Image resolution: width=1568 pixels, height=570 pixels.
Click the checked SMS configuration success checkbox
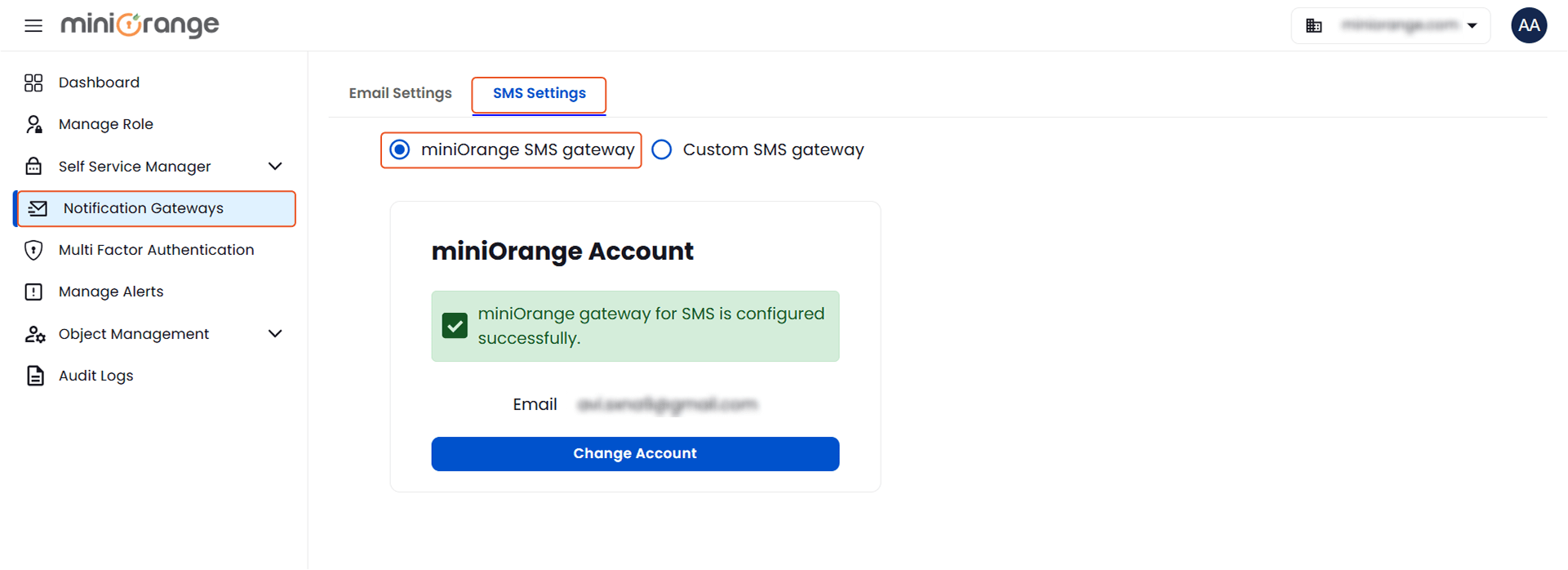[455, 325]
